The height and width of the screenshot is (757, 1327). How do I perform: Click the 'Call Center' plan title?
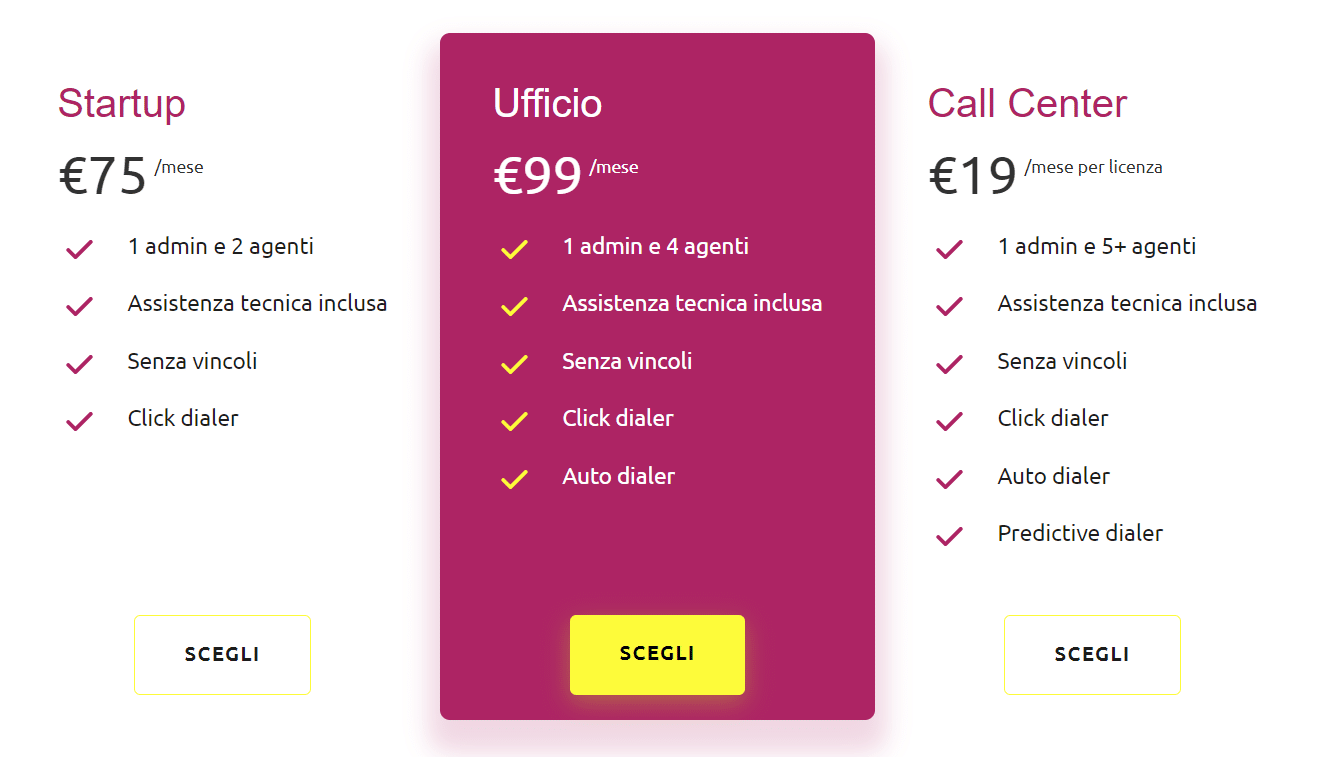coord(1027,103)
